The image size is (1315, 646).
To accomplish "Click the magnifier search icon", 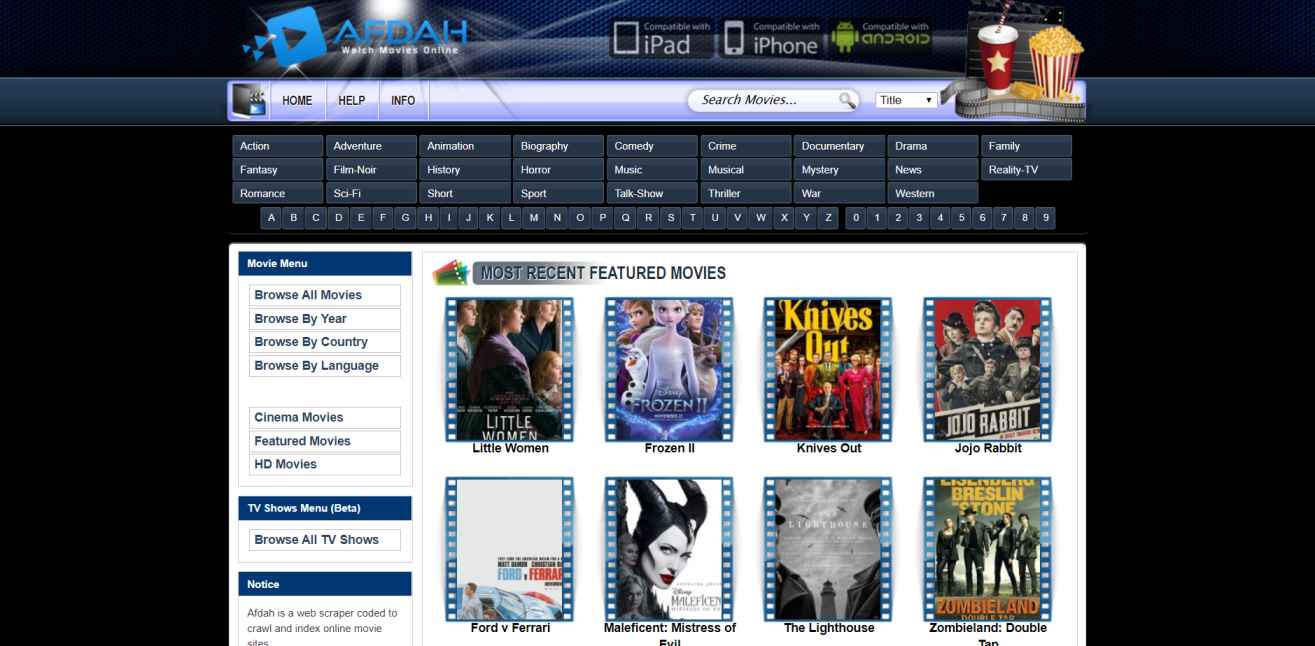I will [x=847, y=100].
